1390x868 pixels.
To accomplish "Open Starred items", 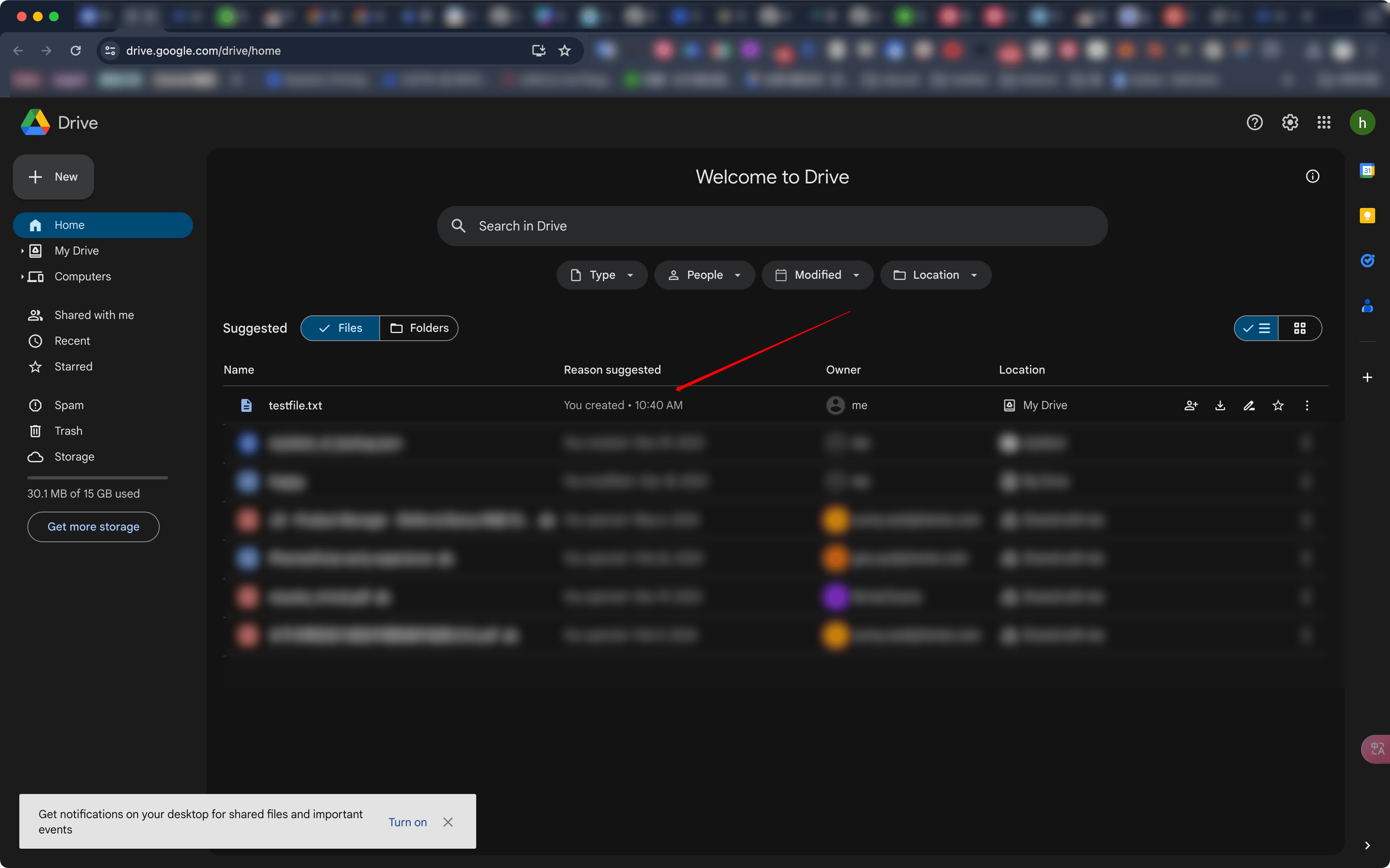I will tap(73, 366).
